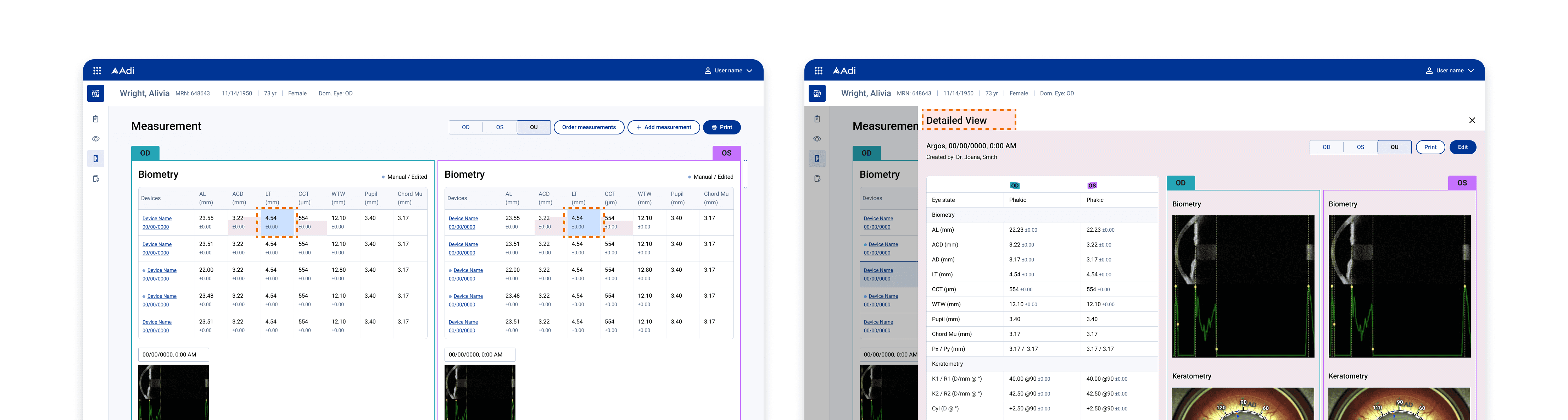Click the patients icon beside Wright, Alivia in the left window

[x=96, y=93]
